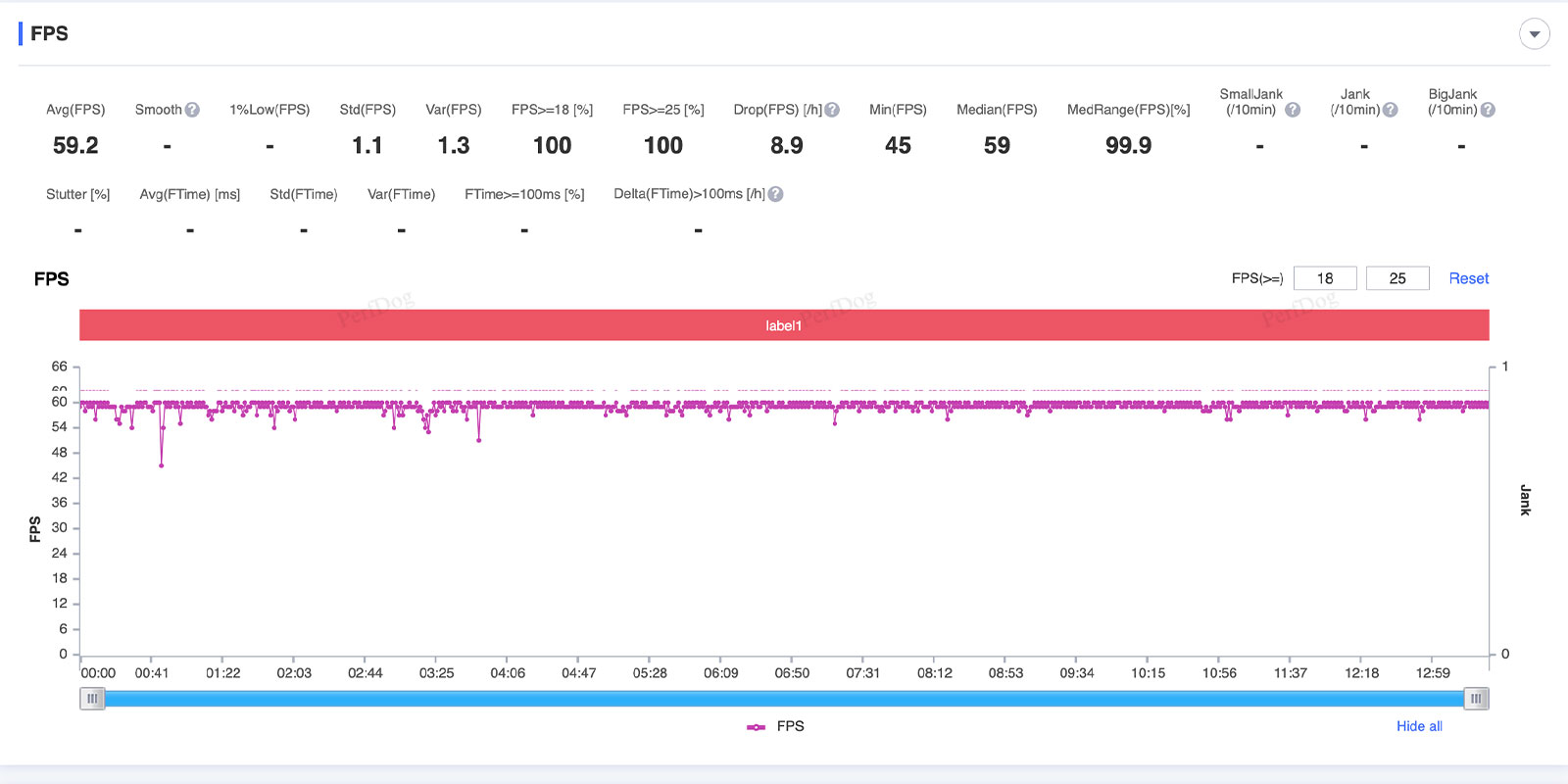This screenshot has width=1568, height=784.
Task: Click the Jank (/10min) help icon
Action: point(1390,110)
